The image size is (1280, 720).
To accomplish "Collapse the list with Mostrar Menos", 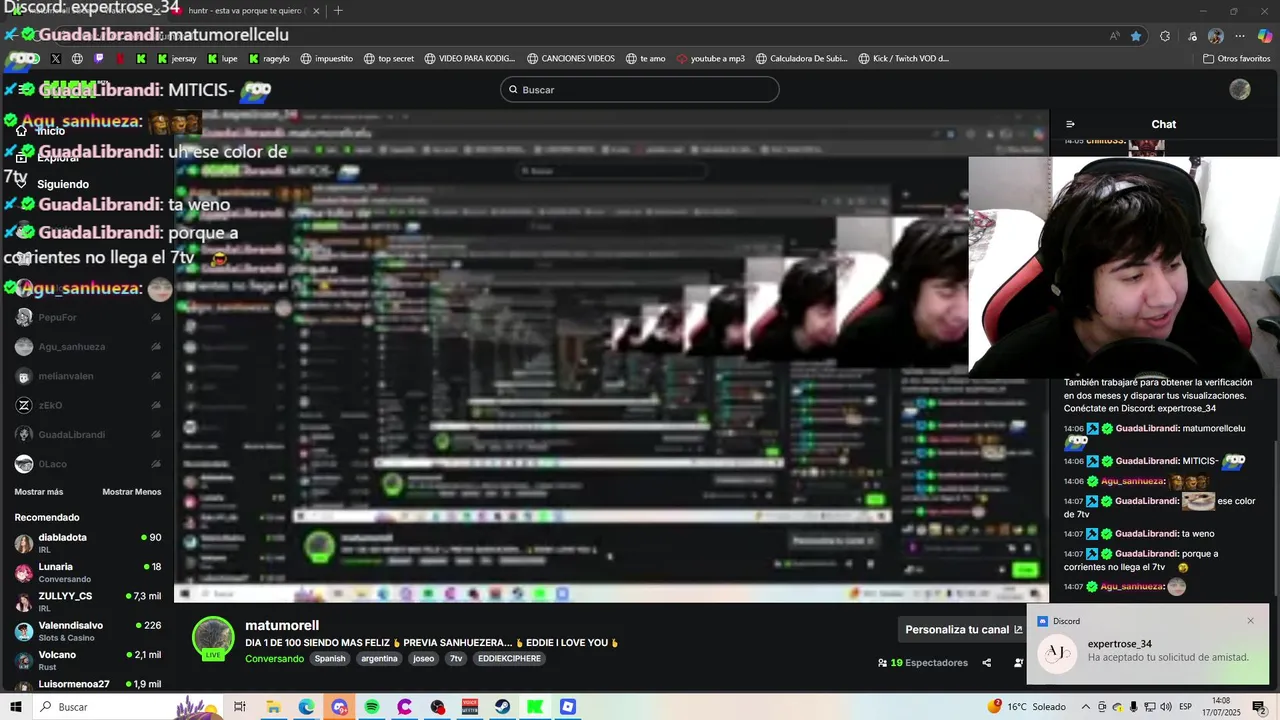I will tap(131, 492).
